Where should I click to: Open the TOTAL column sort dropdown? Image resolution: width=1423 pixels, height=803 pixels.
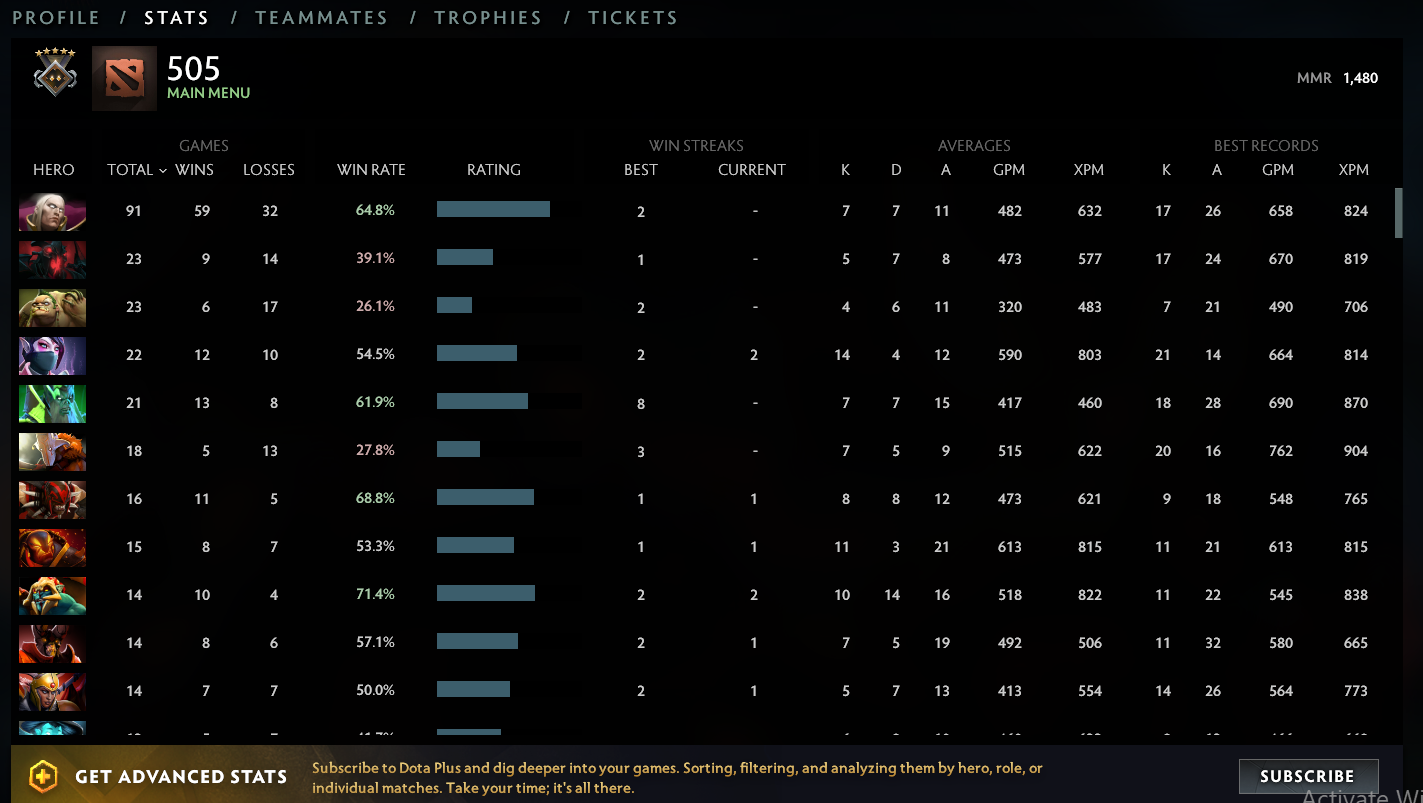point(136,170)
